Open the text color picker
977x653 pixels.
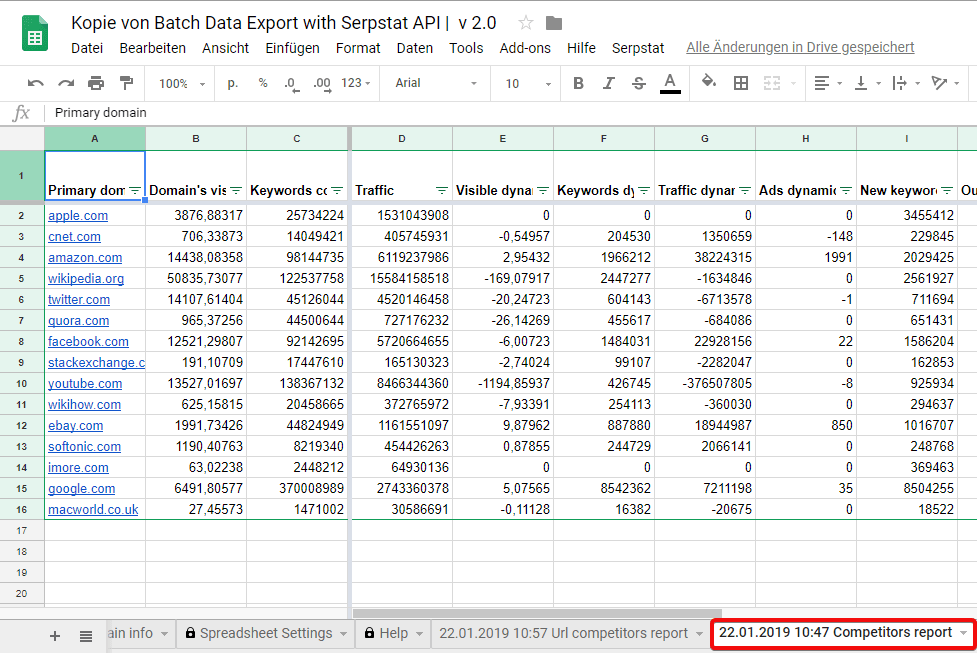(670, 83)
